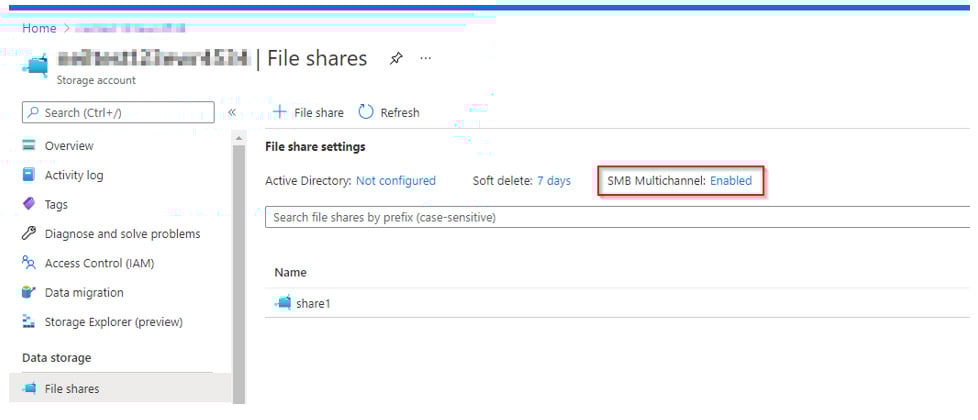This screenshot has height=420, width=978.
Task: Pin the File shares blade
Action: point(395,59)
